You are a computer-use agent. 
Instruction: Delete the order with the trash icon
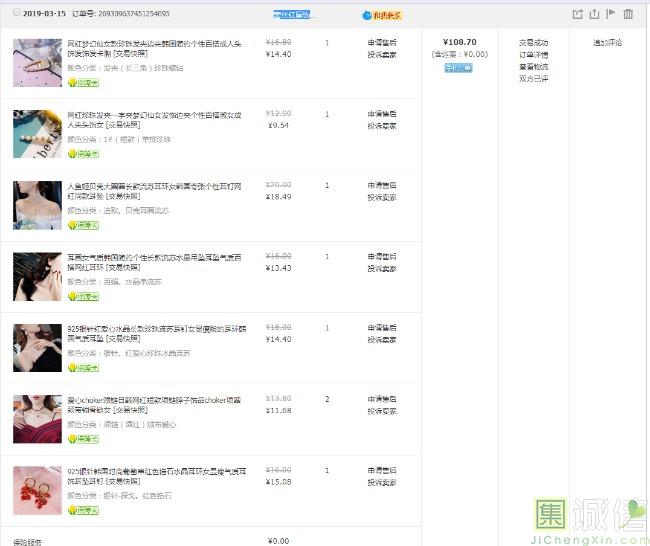[628, 14]
